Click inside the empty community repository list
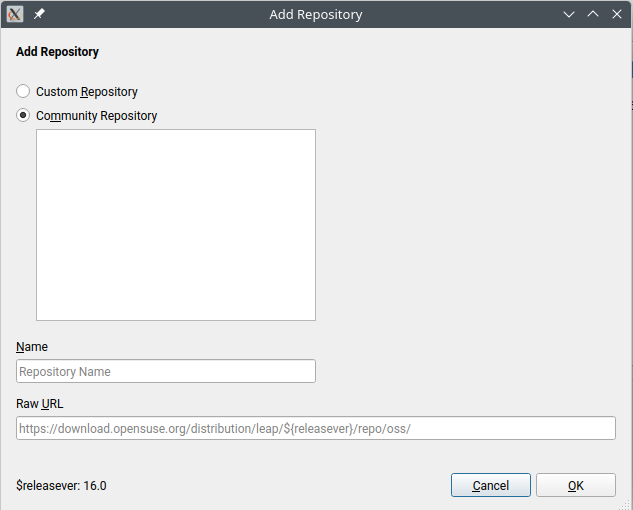The height and width of the screenshot is (510, 633). [x=175, y=225]
